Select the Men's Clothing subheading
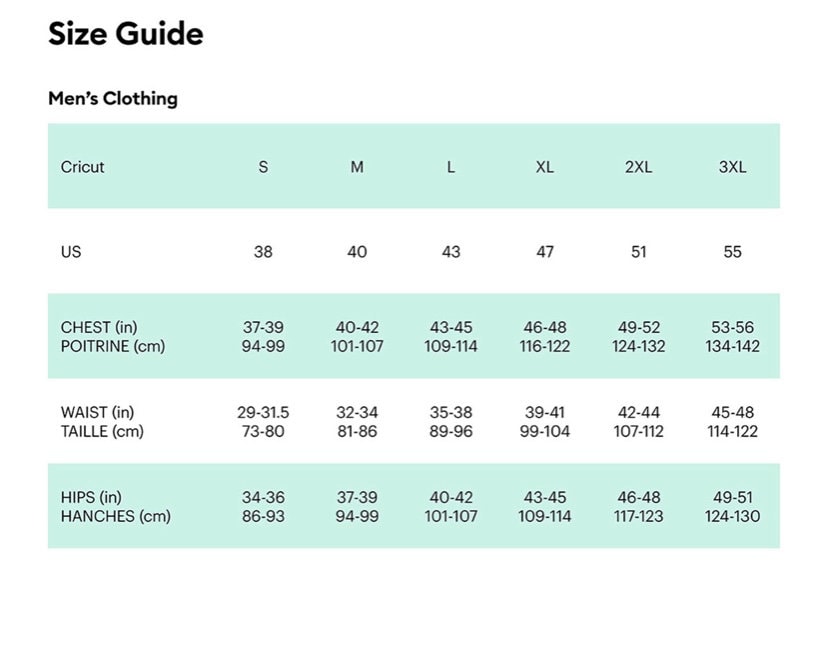 tap(112, 98)
